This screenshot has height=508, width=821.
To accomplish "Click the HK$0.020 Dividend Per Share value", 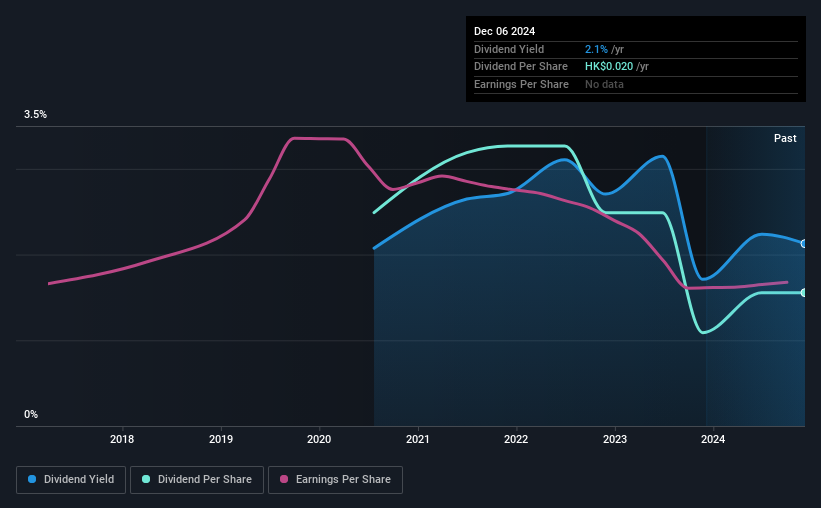I will [x=609, y=67].
